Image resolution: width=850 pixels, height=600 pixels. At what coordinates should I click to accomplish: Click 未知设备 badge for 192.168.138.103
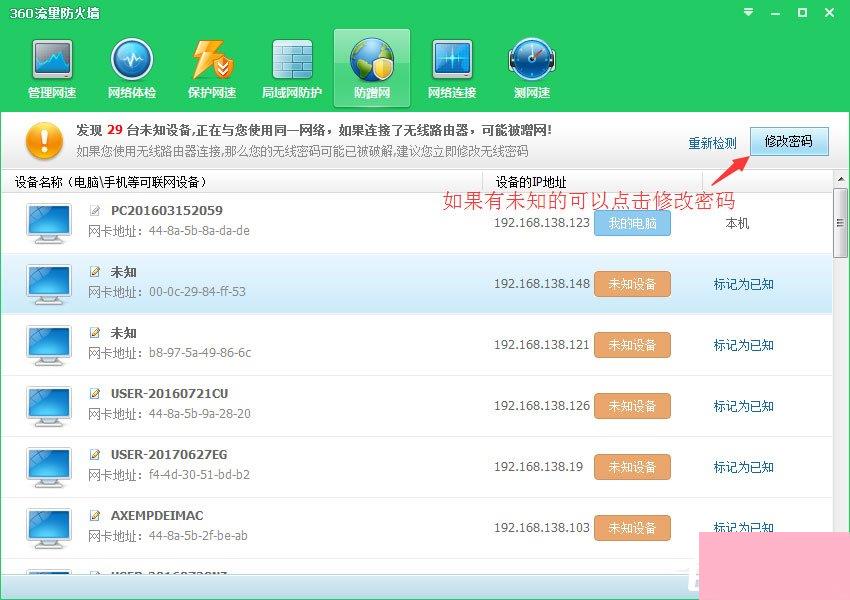[x=633, y=528]
